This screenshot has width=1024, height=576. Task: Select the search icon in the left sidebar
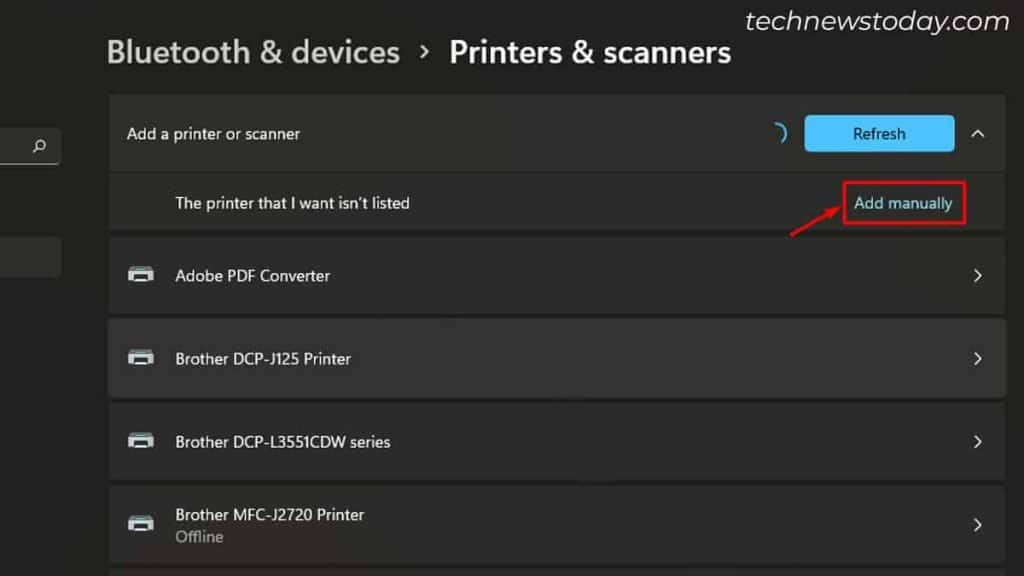click(x=37, y=146)
